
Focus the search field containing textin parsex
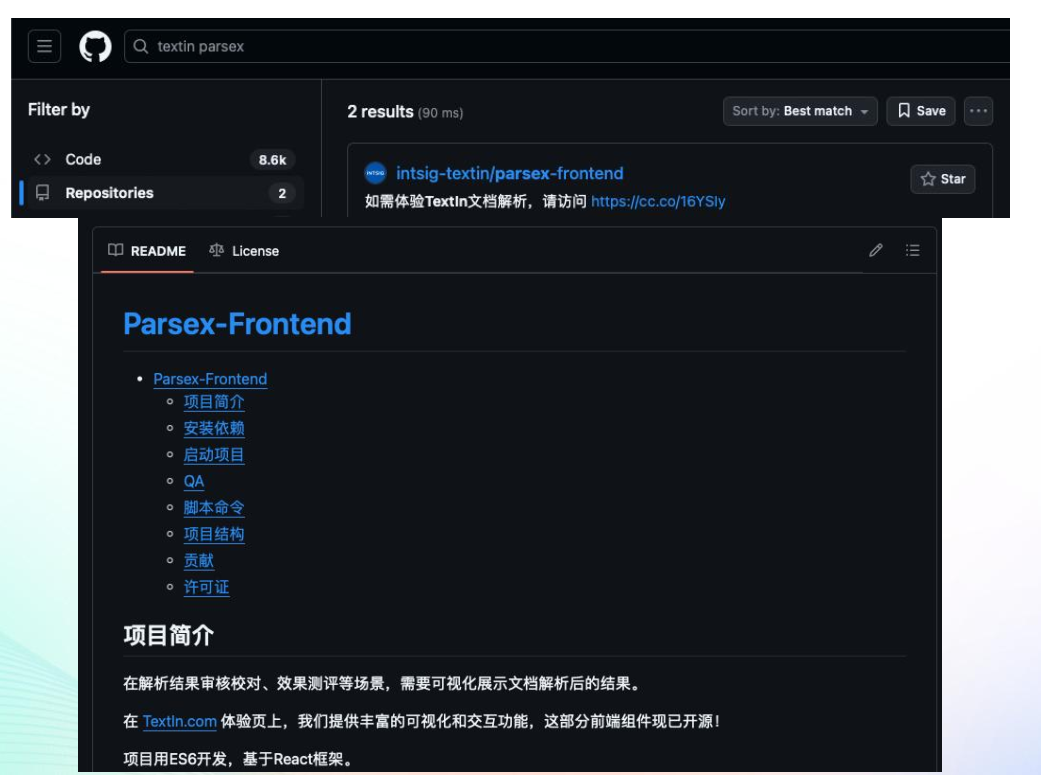tap(567, 46)
